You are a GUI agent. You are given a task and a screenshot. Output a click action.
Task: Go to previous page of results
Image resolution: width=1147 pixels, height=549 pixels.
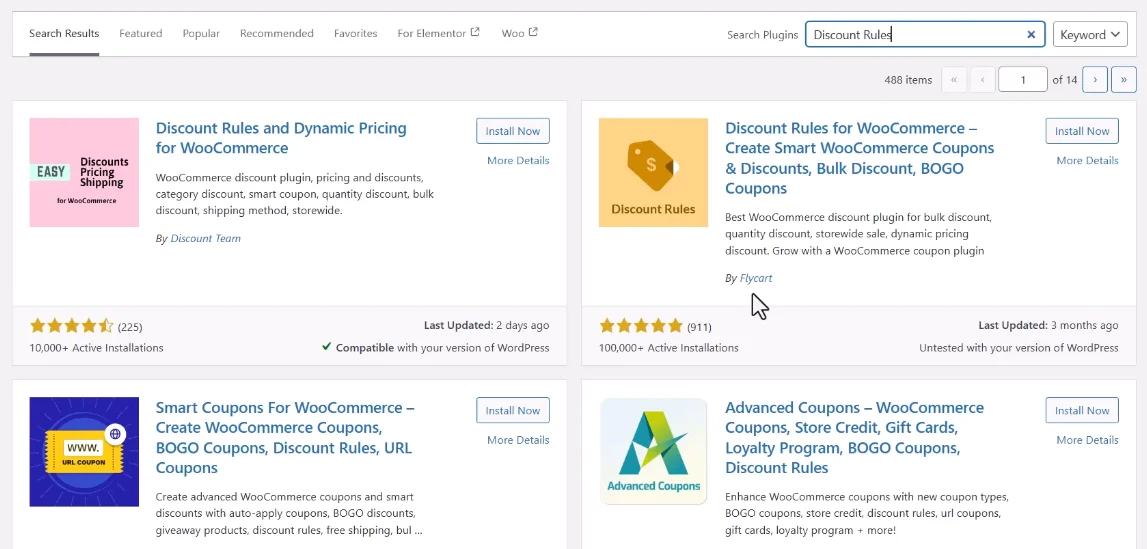(x=983, y=80)
